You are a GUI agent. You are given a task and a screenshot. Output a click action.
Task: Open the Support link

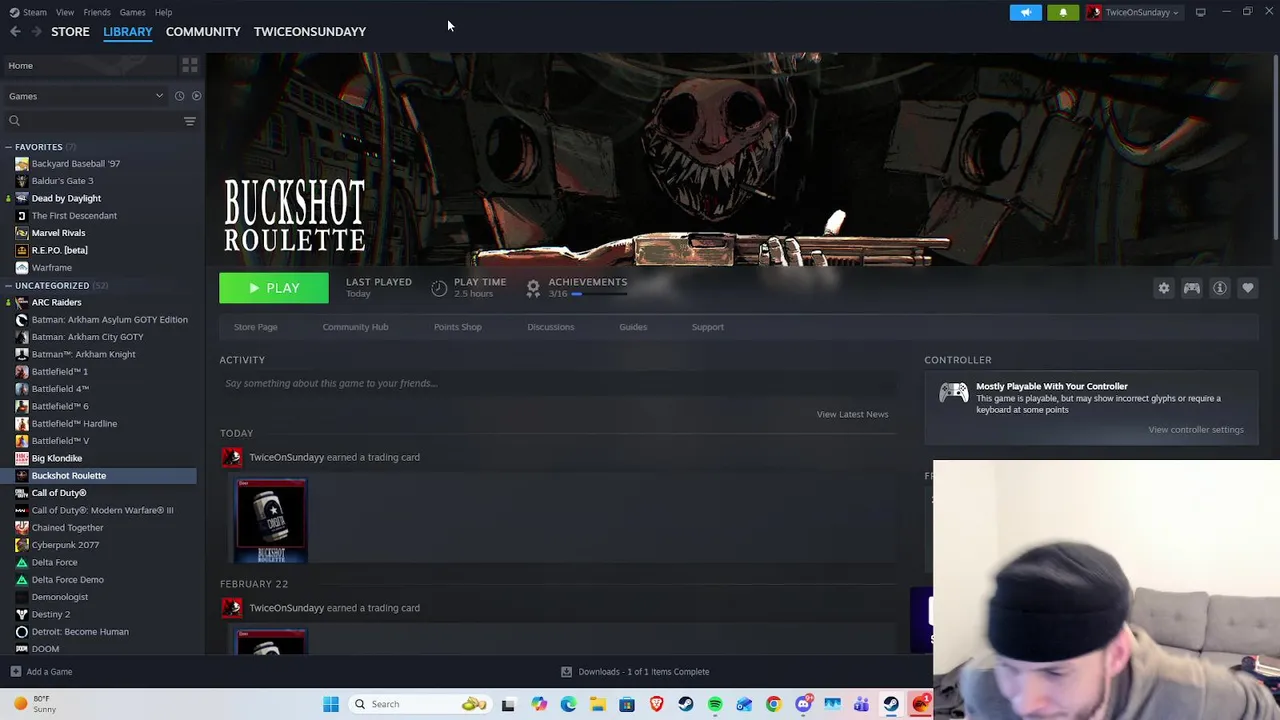point(708,327)
